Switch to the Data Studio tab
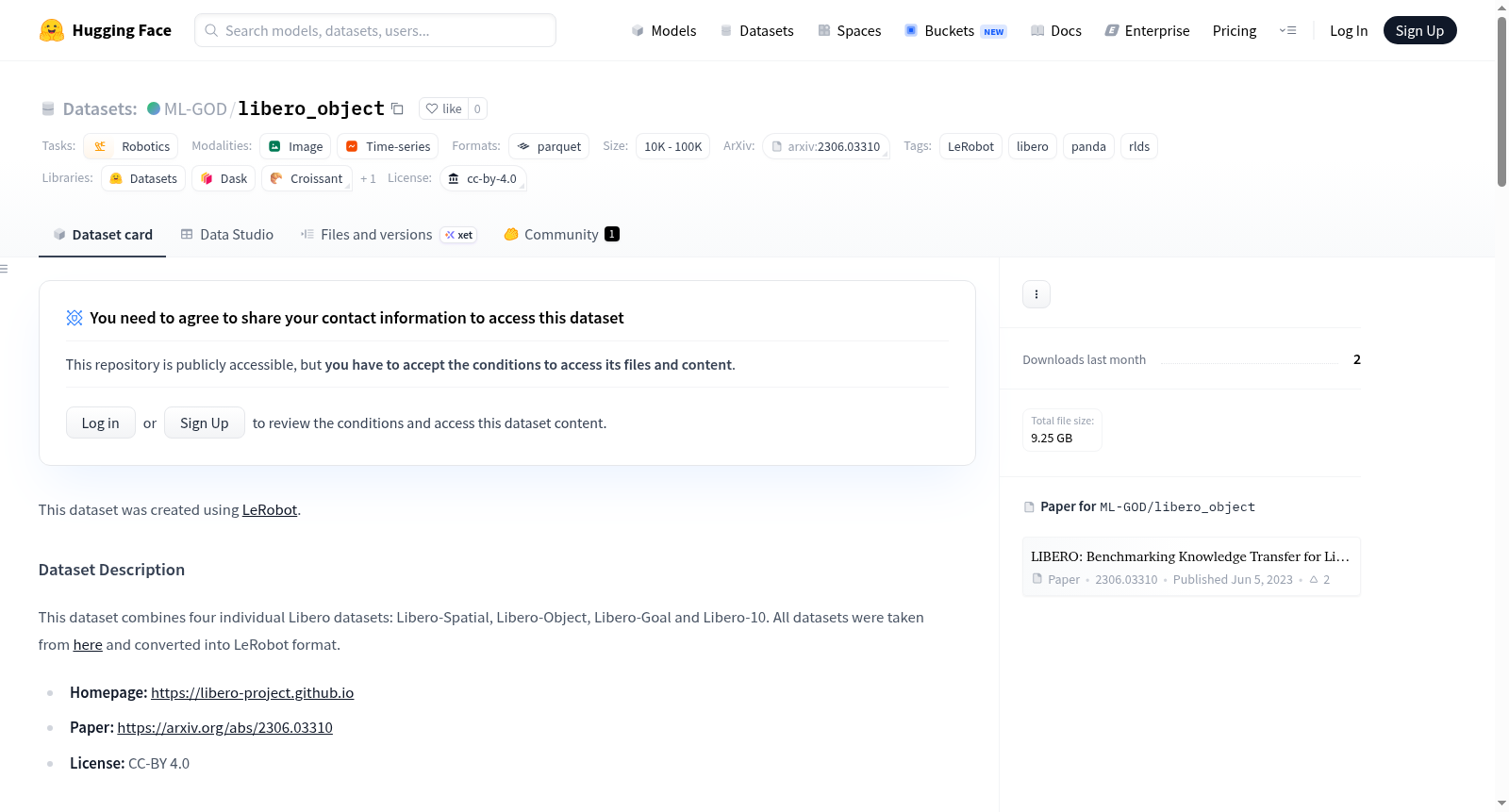This screenshot has width=1509, height=812. [x=226, y=235]
